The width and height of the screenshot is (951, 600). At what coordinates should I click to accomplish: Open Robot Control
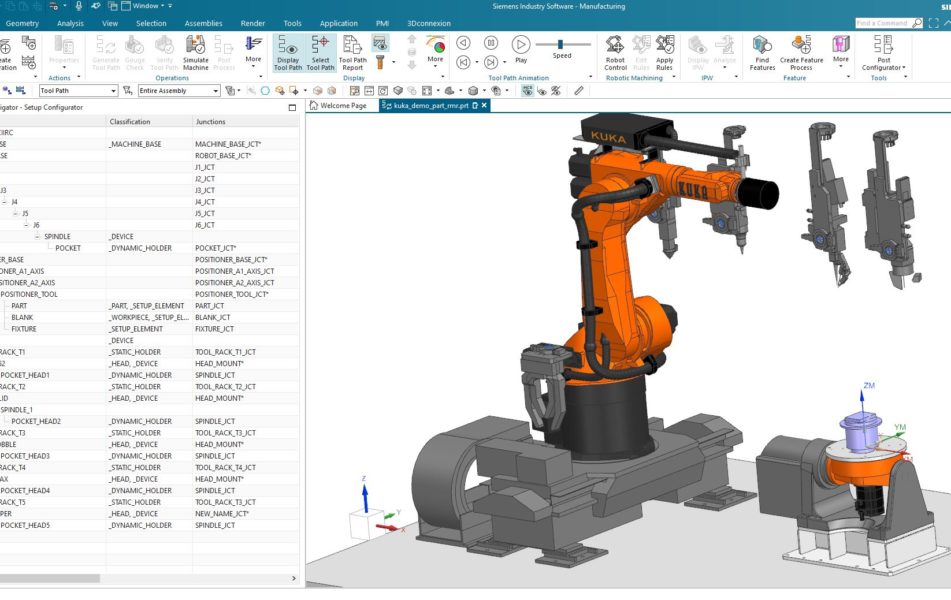tap(615, 53)
